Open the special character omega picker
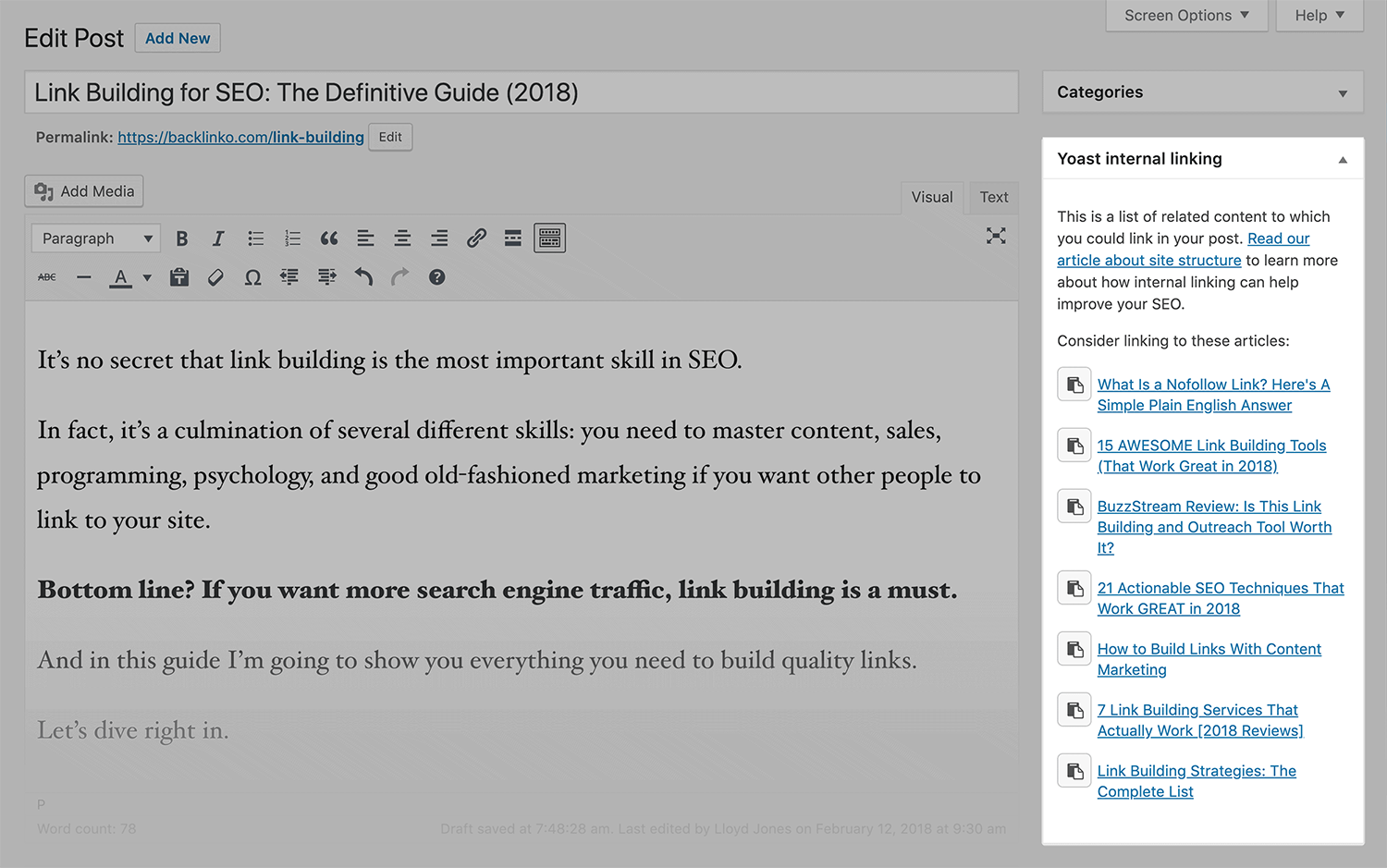 252,277
